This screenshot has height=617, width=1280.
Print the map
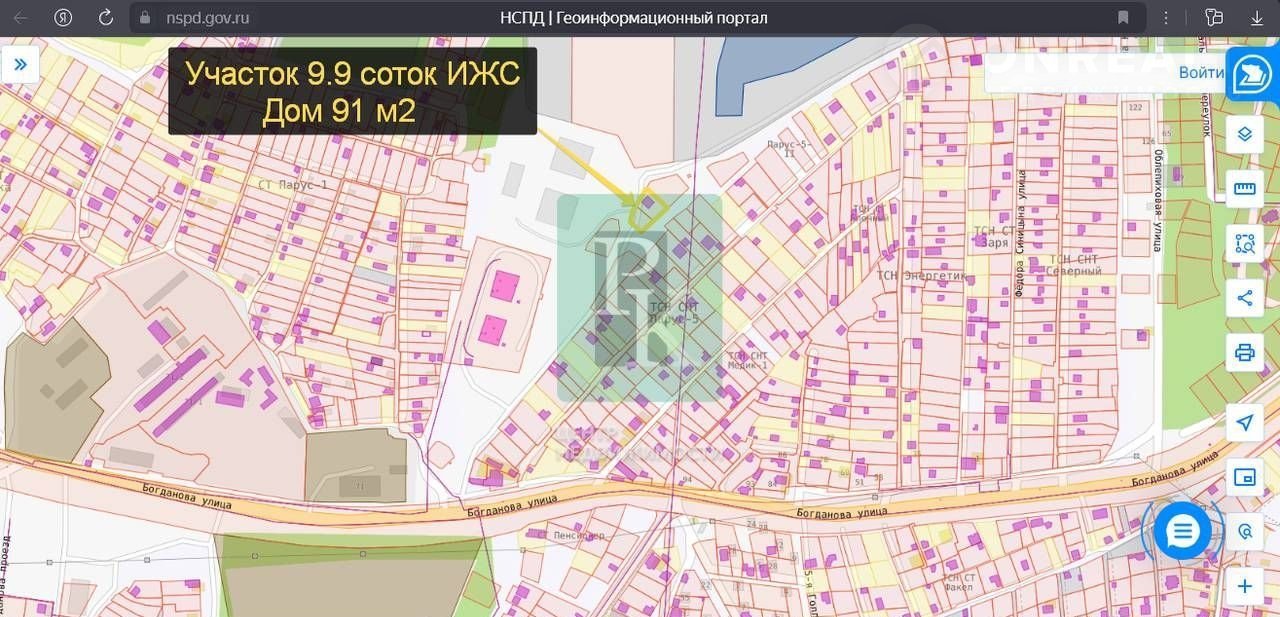pyautogui.click(x=1245, y=352)
